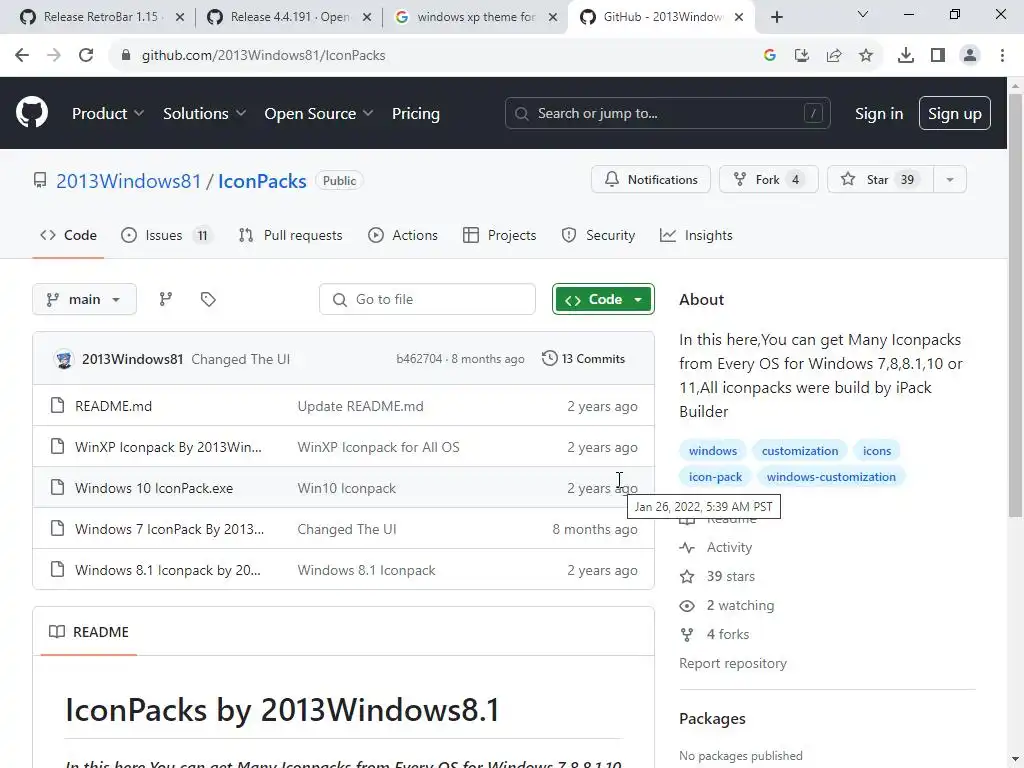Bookmark this page with the star icon

866,56
